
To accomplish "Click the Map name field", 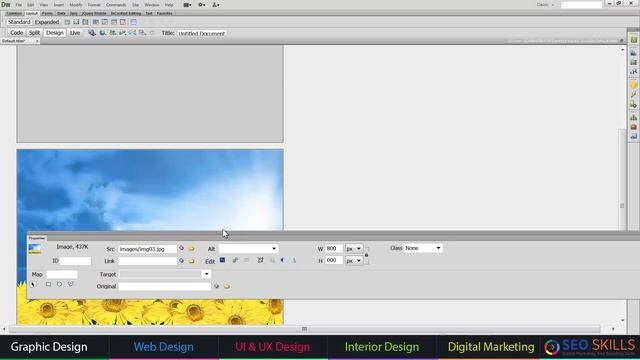I will point(62,274).
